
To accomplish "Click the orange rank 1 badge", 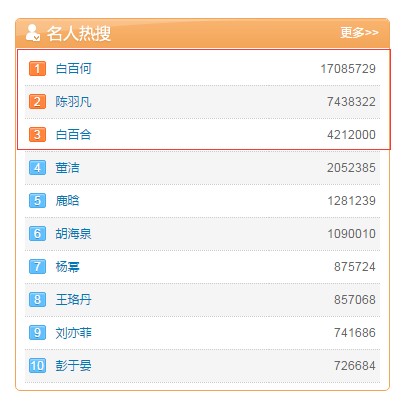I will click(x=37, y=69).
